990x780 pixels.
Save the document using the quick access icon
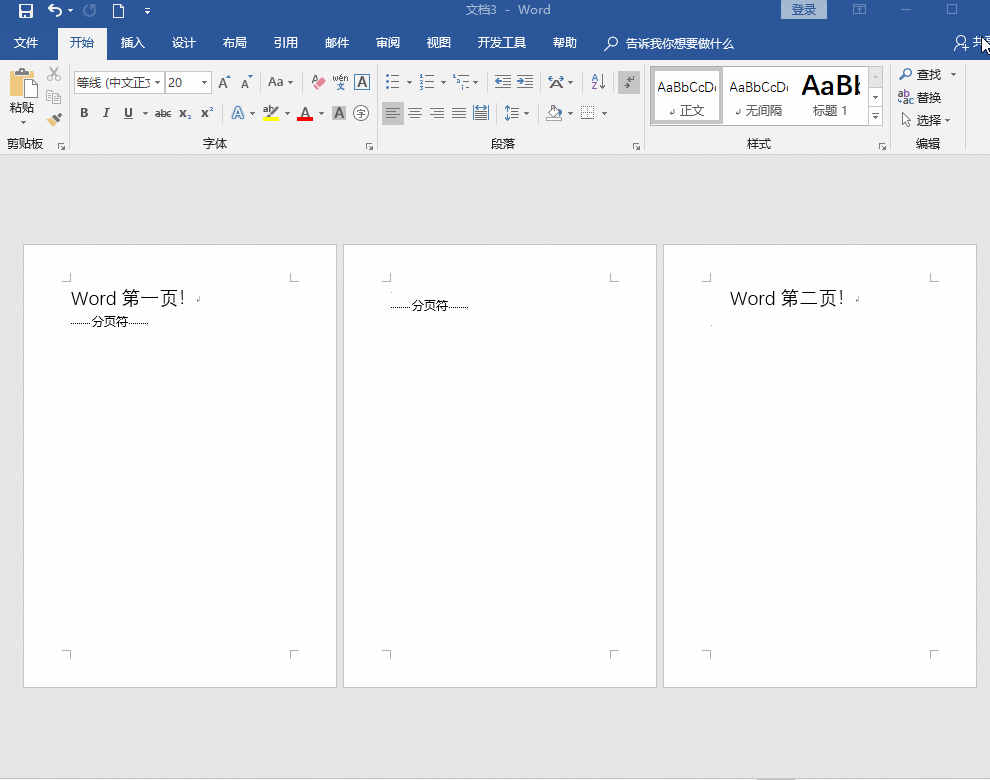[x=26, y=11]
